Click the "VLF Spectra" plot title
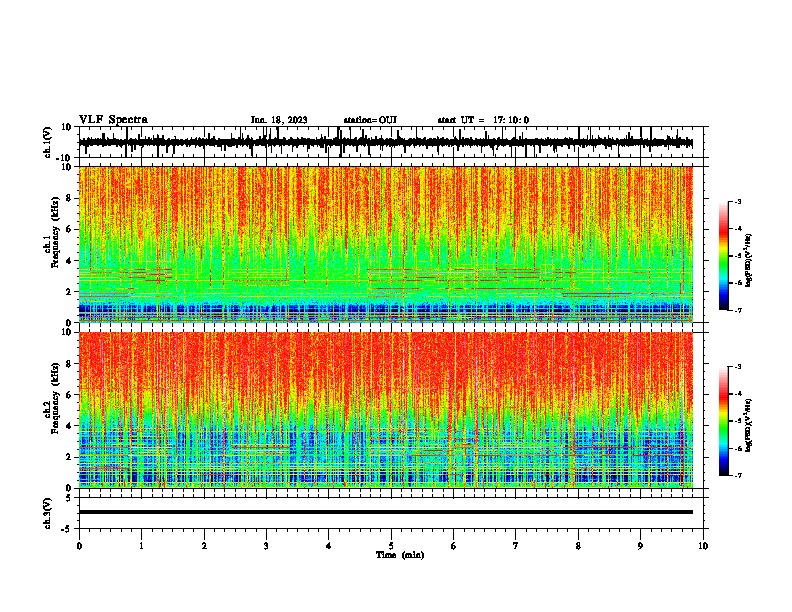Viewport: 792px width, 612px height. [x=113, y=120]
